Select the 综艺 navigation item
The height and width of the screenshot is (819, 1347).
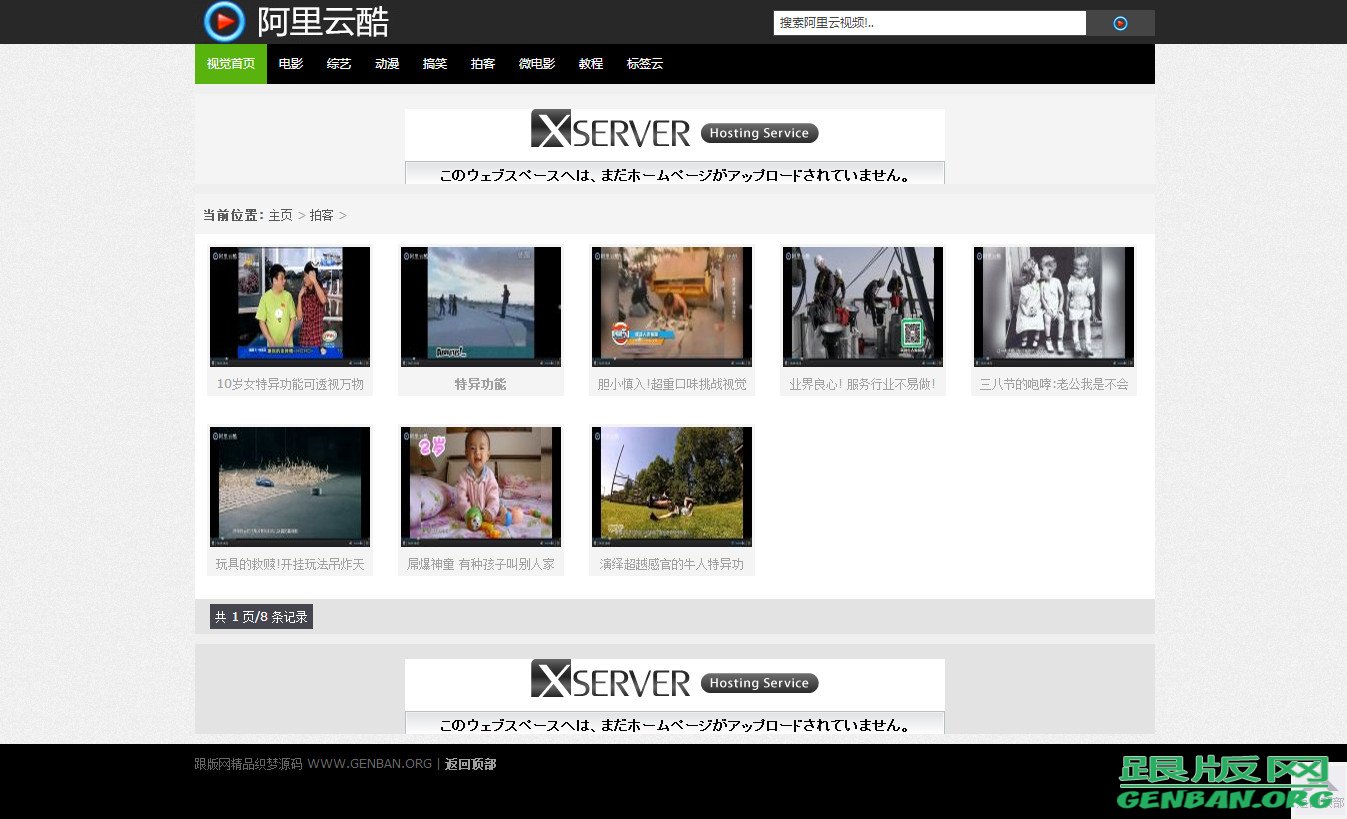pyautogui.click(x=339, y=64)
